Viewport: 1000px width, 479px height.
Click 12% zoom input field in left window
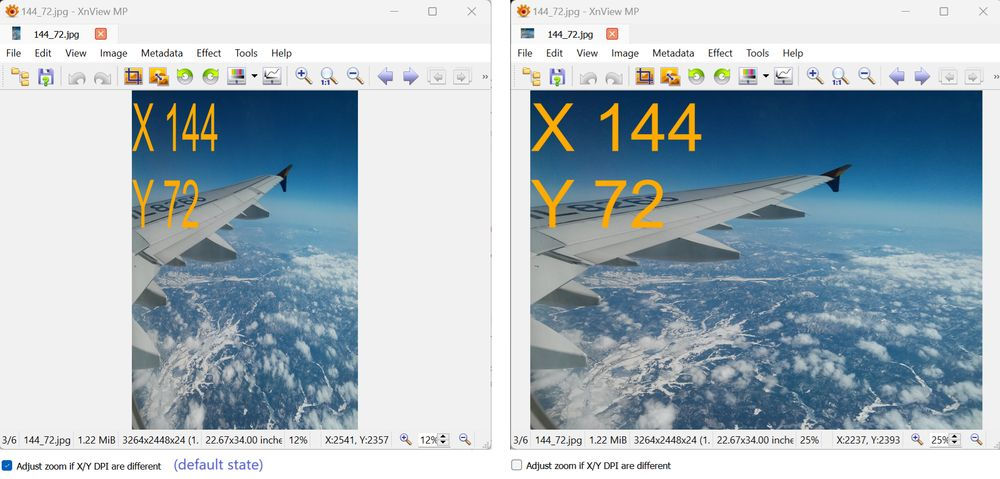pos(428,439)
